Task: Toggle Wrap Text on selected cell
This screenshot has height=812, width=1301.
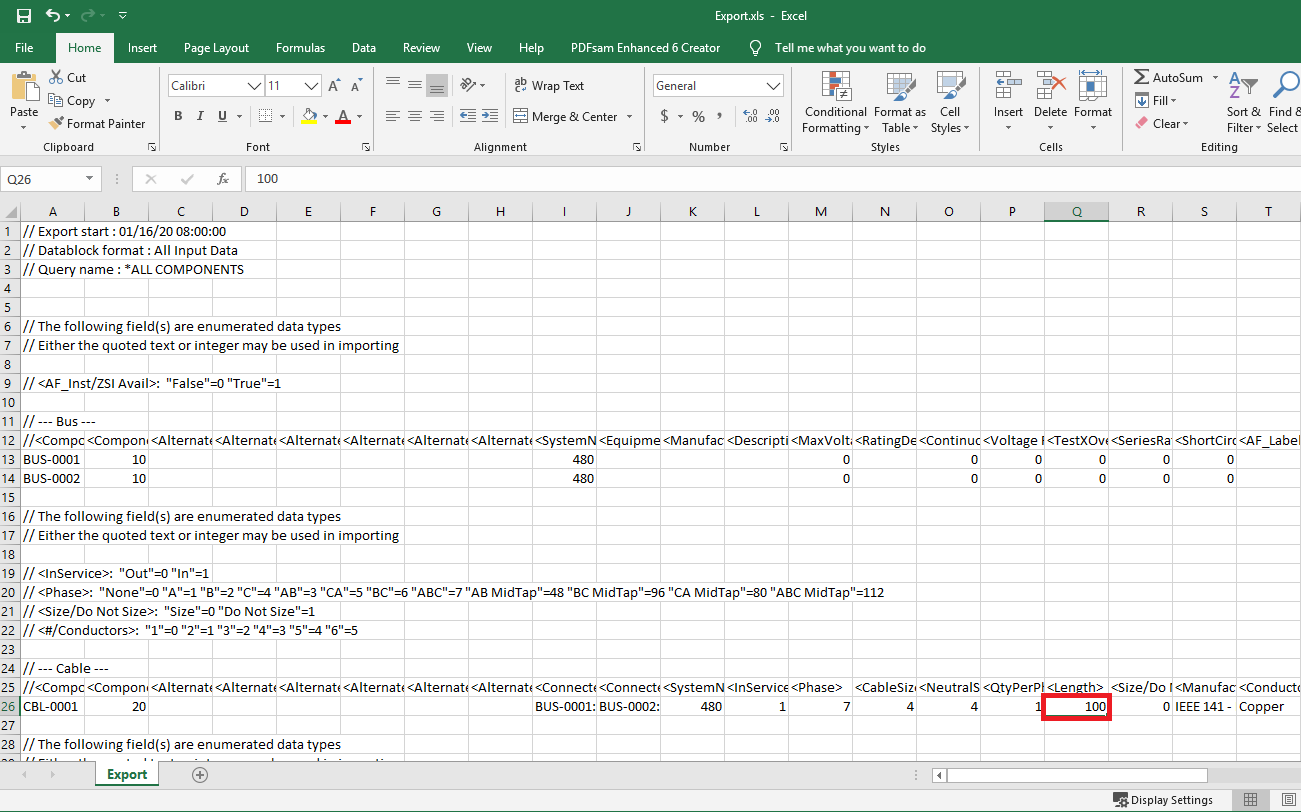Action: pos(548,86)
